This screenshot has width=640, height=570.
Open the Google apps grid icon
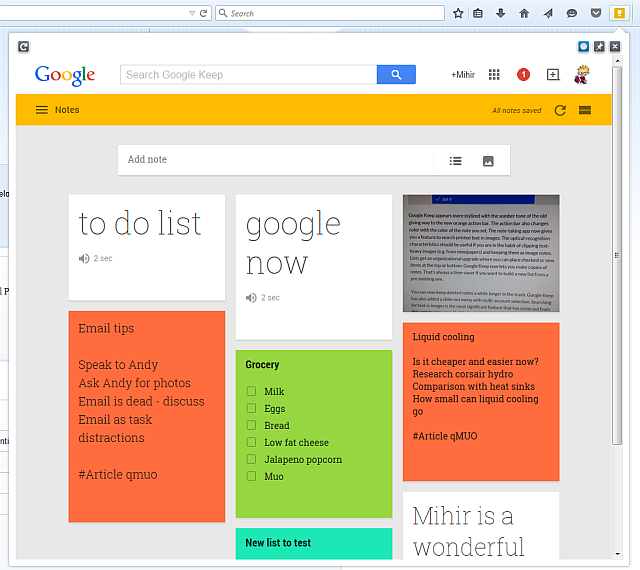pyautogui.click(x=494, y=75)
